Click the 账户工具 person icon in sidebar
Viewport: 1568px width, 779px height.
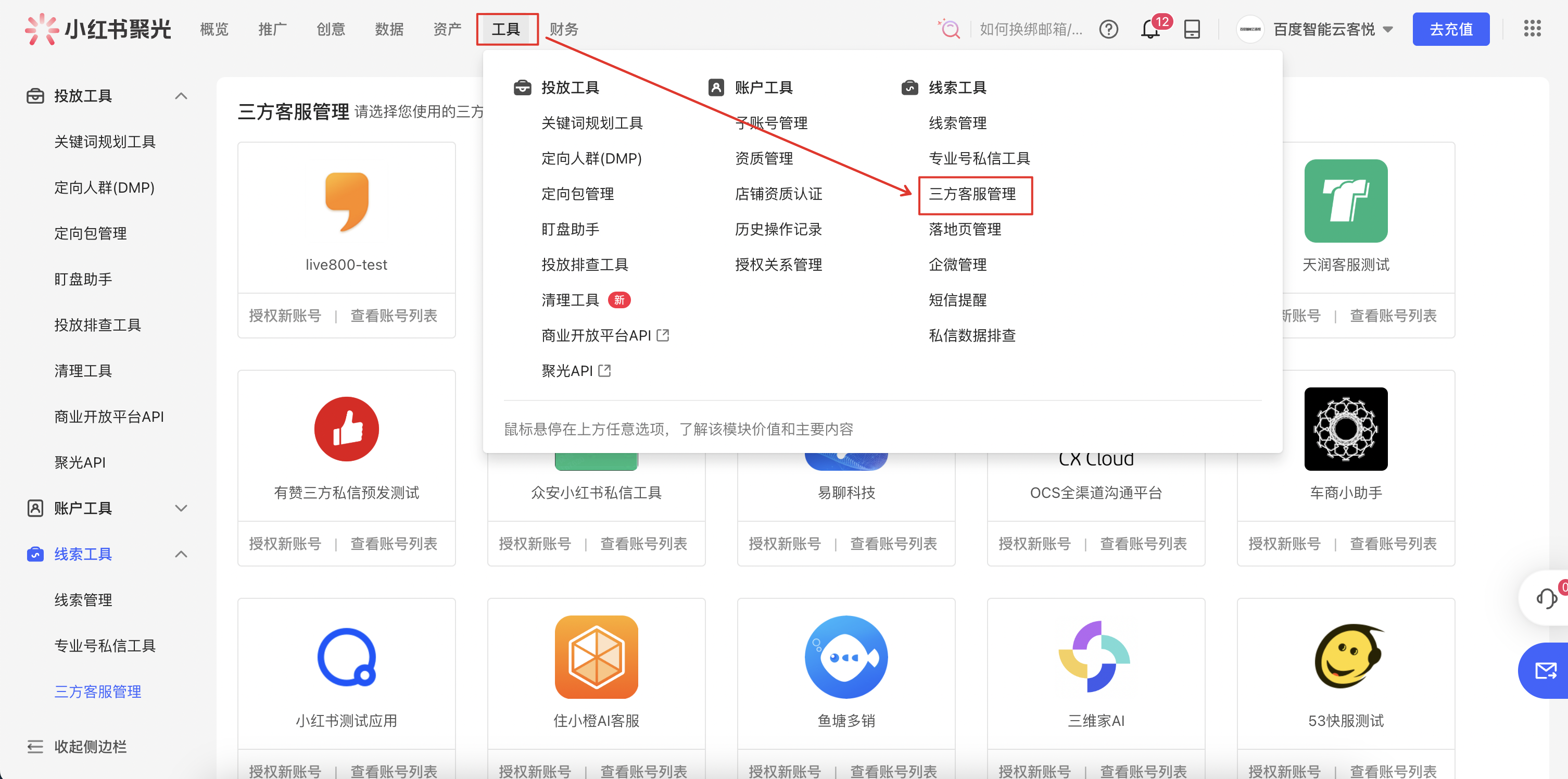tap(35, 508)
